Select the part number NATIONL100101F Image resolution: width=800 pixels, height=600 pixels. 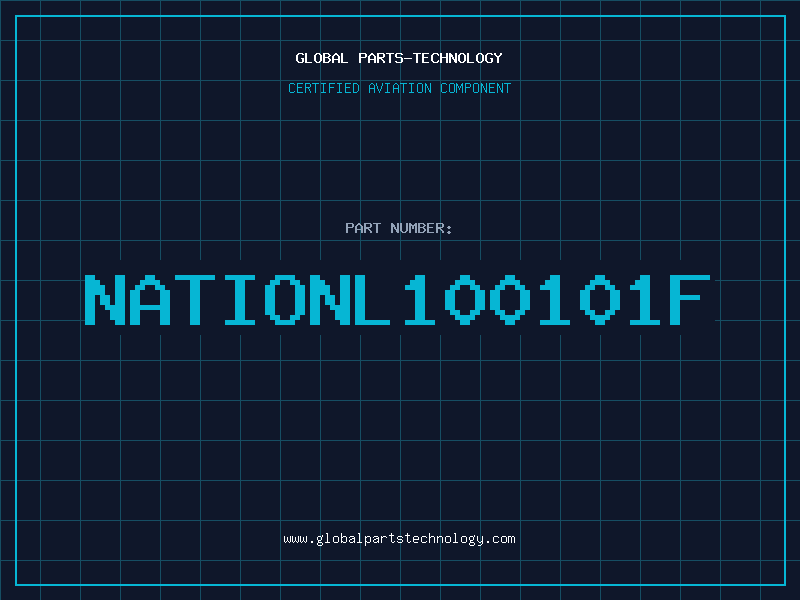(x=397, y=300)
